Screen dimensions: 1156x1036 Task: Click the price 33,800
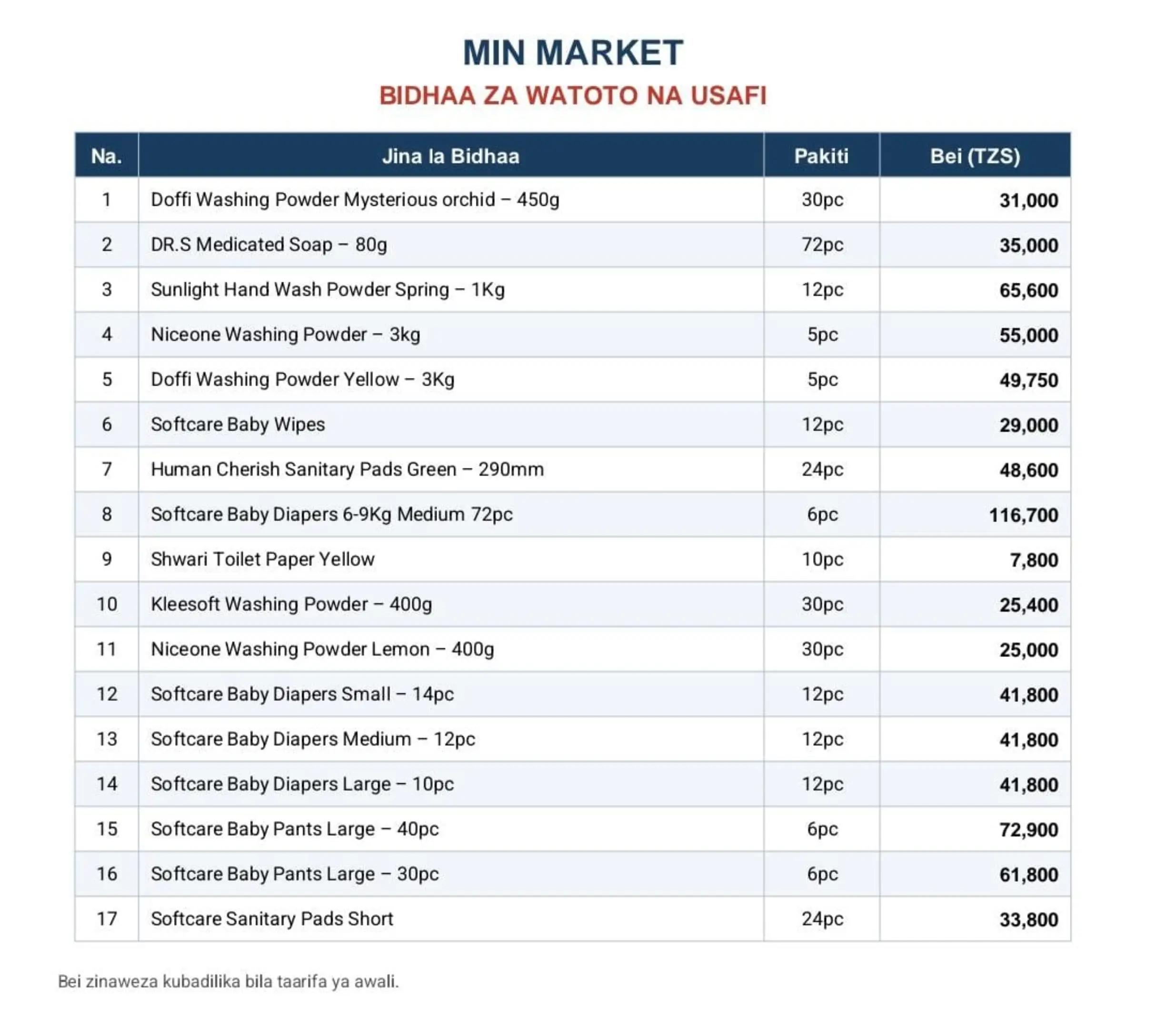click(x=1028, y=920)
